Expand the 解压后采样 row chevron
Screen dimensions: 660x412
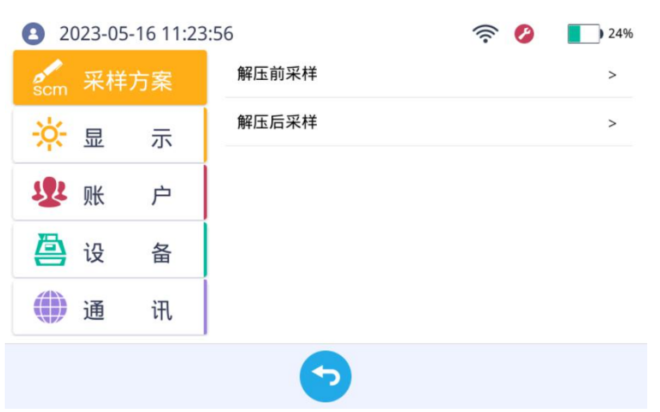pos(612,123)
